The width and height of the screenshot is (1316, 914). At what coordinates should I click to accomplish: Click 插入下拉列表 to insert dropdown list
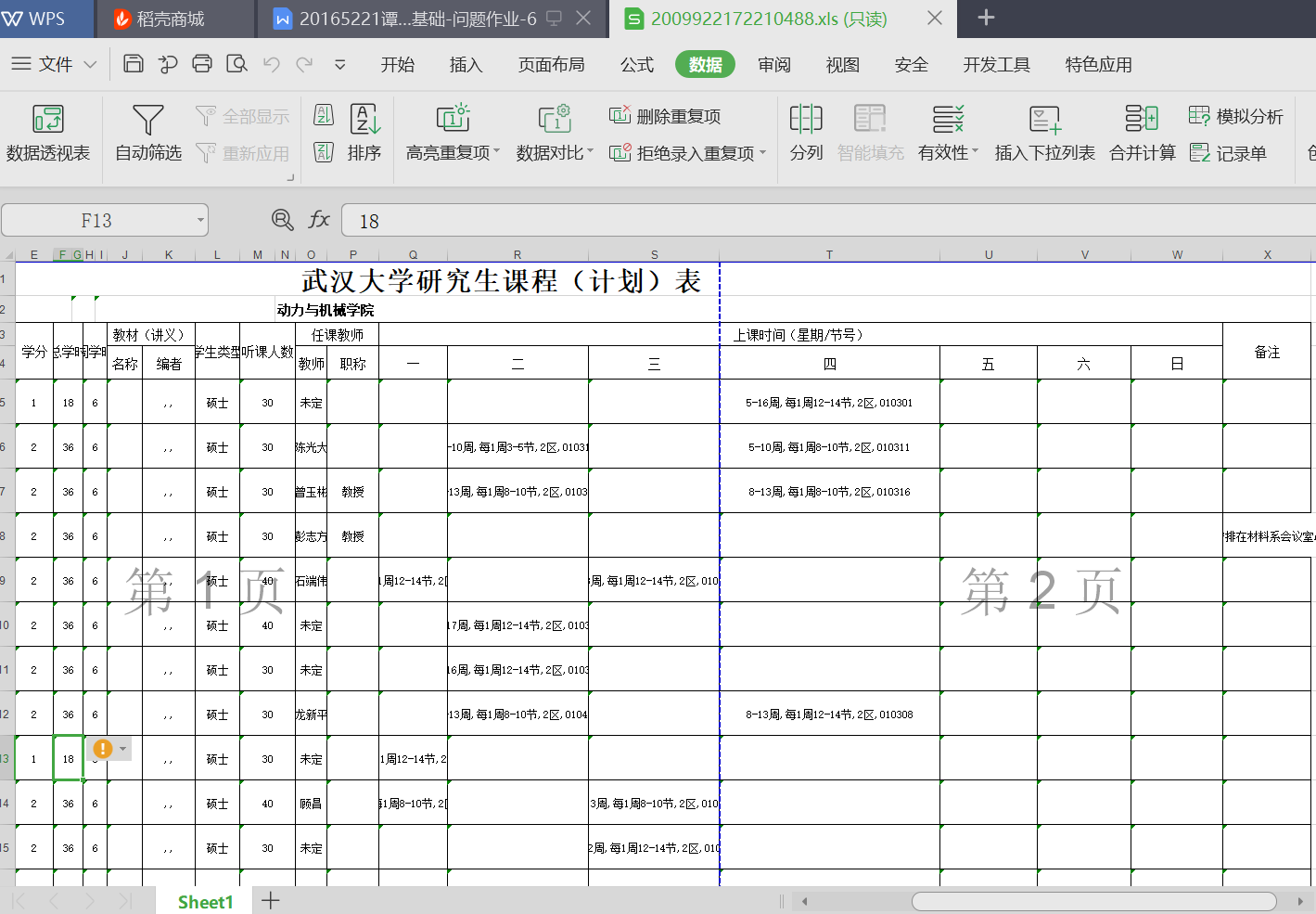pos(1045,133)
